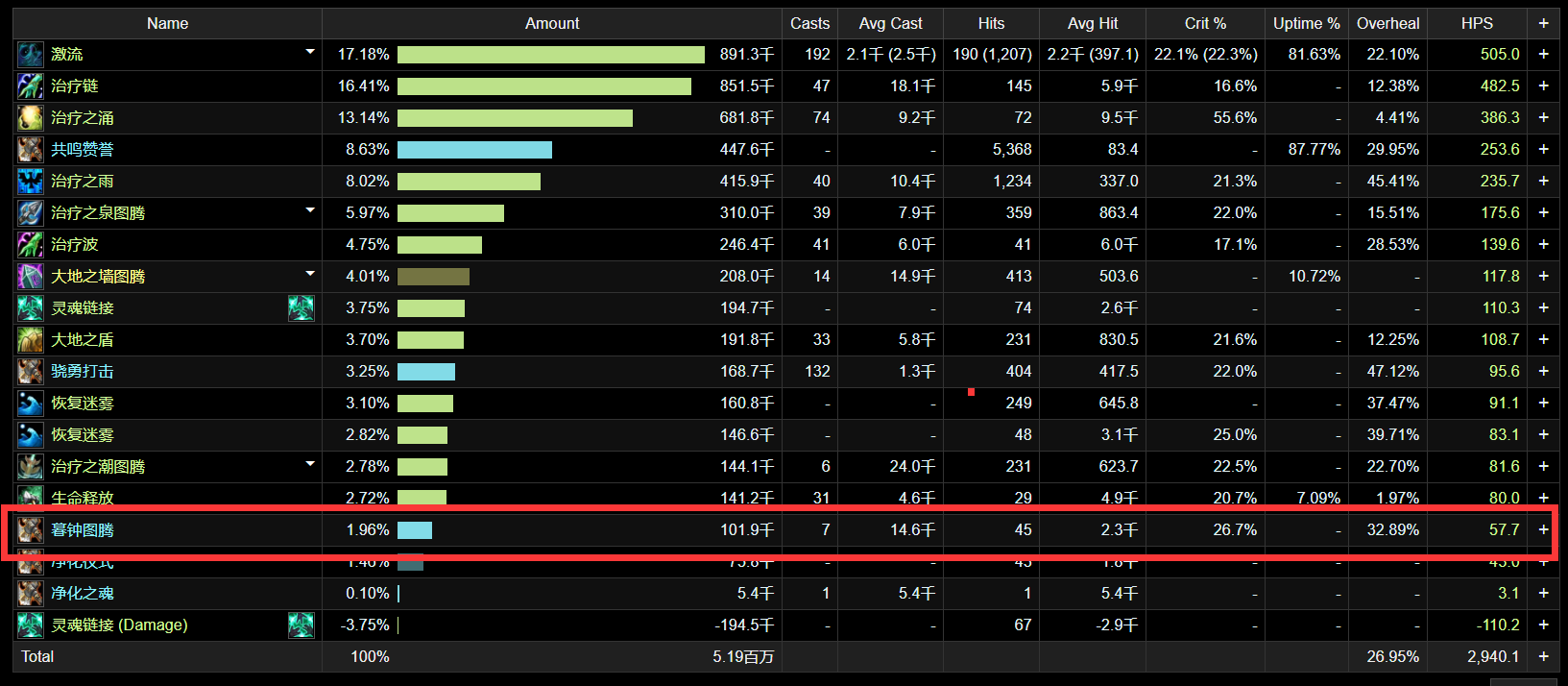
Task: Click the 治疗波 spell icon
Action: 31,245
